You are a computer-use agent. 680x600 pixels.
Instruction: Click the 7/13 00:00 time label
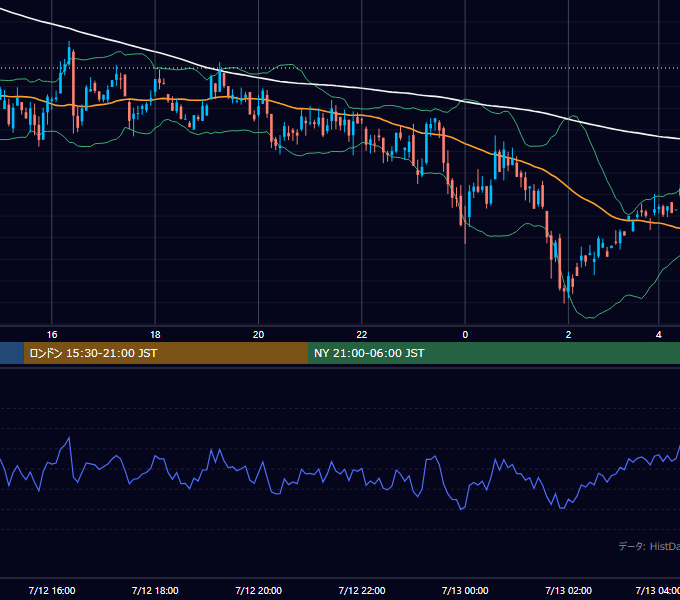point(465,590)
